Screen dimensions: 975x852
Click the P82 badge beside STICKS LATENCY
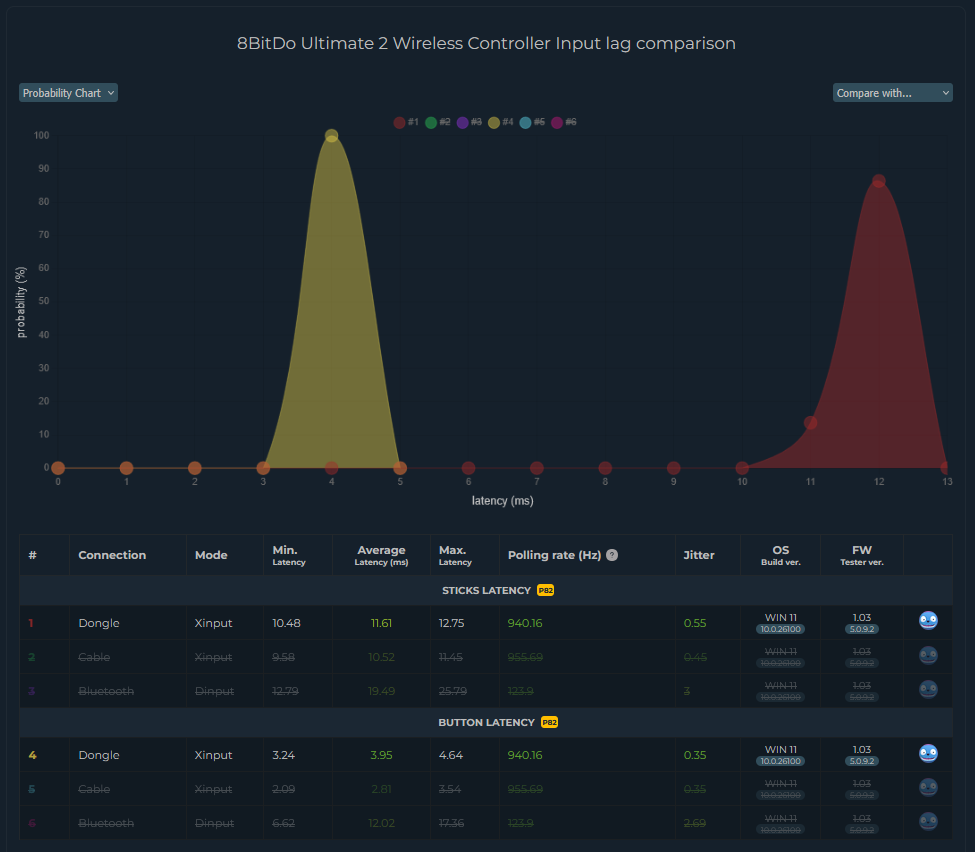point(545,591)
